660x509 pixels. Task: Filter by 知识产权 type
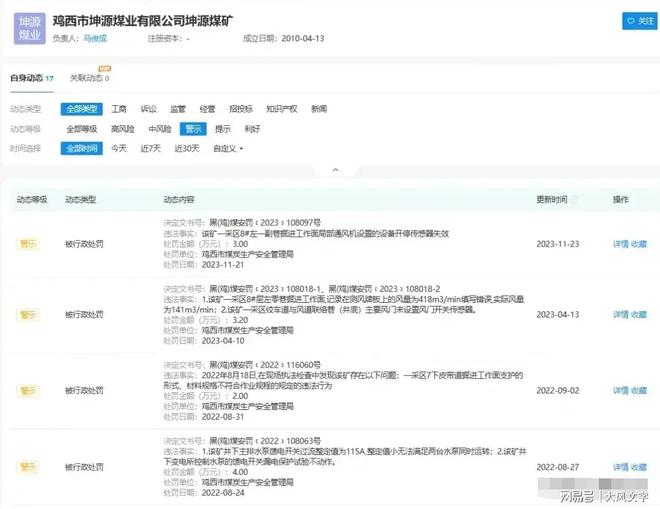(282, 109)
